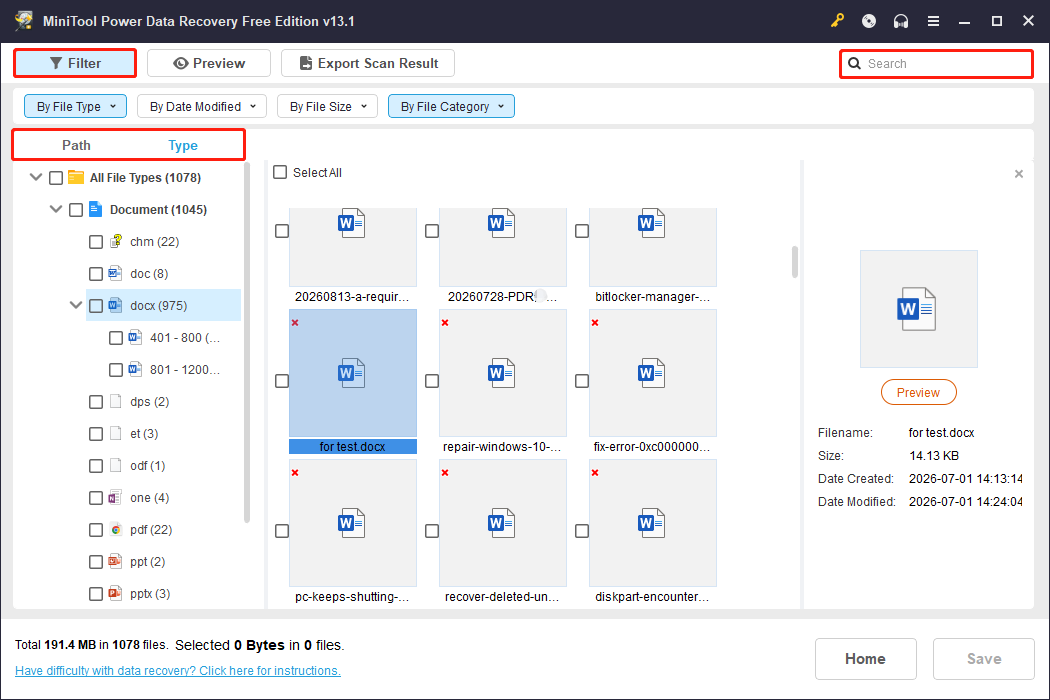Screen dimensions: 1050x700
Task: Check the docx (975) checkbox
Action: coord(96,306)
